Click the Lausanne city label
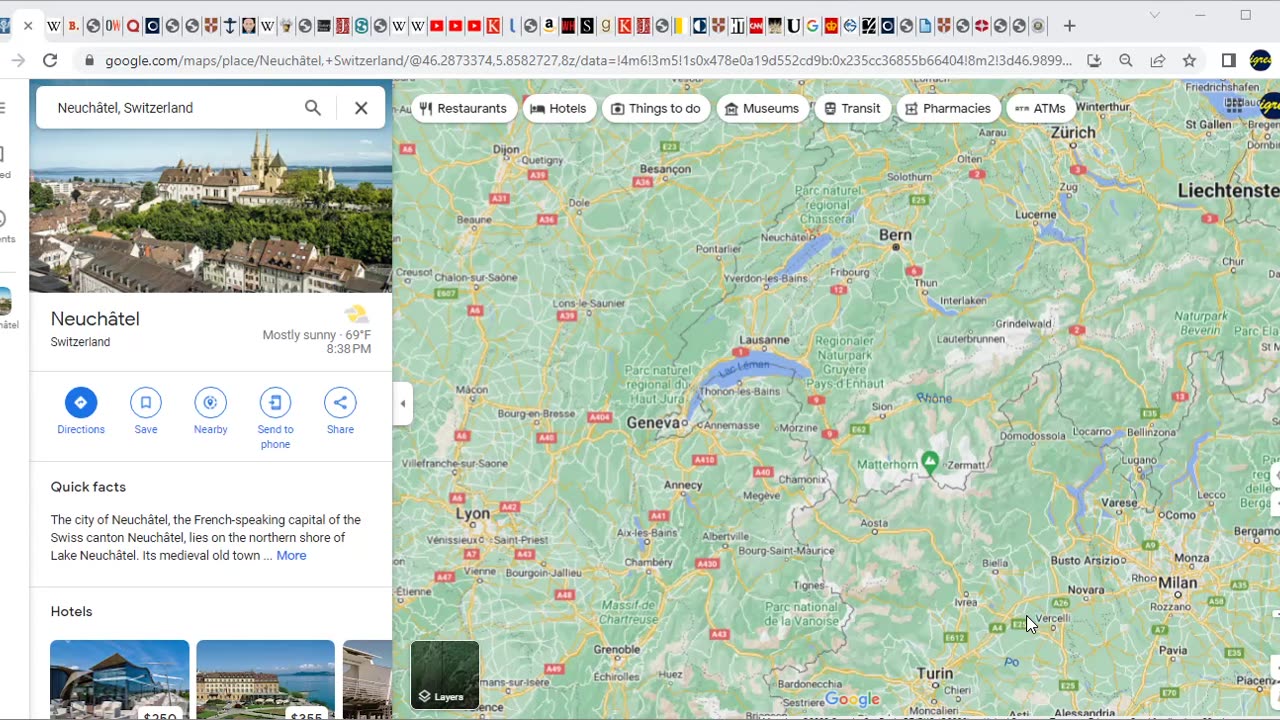 tap(765, 340)
